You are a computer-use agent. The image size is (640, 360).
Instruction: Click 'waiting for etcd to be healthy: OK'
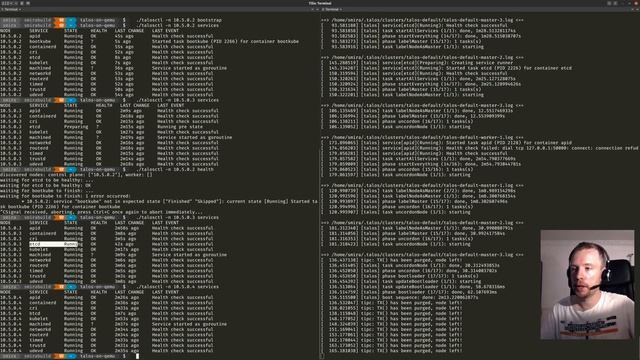coord(45,185)
